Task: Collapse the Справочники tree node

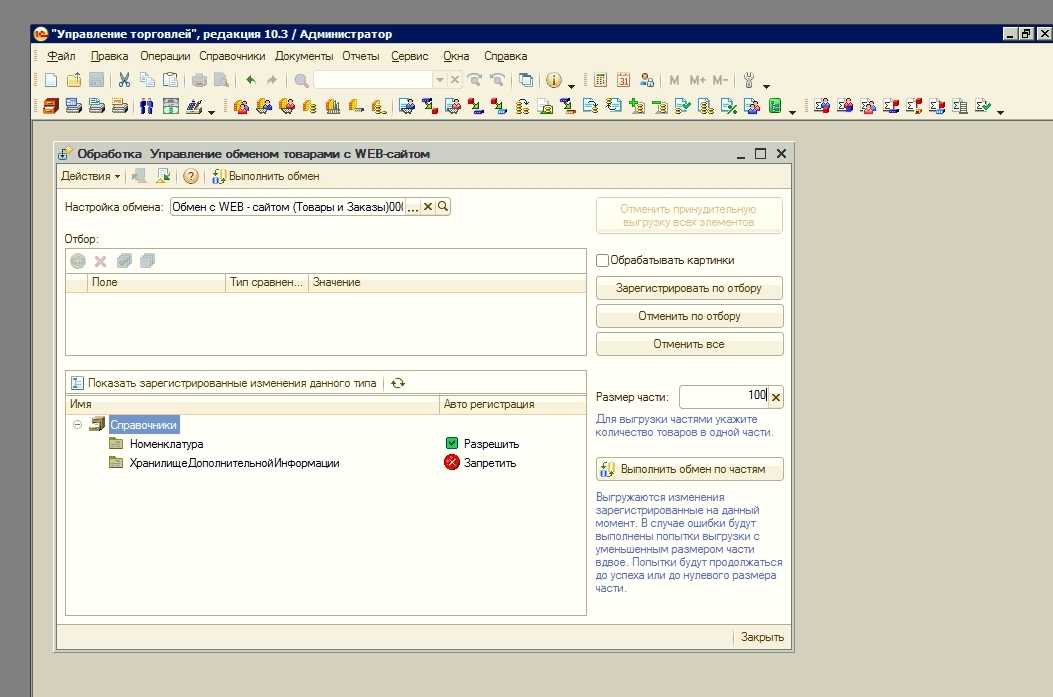Action: [x=77, y=424]
